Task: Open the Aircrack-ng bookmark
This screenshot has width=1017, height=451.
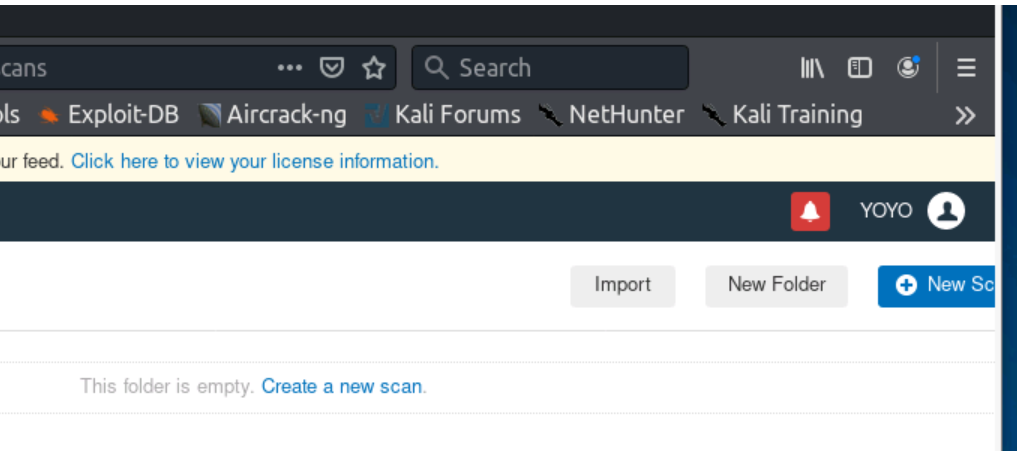Action: 273,115
